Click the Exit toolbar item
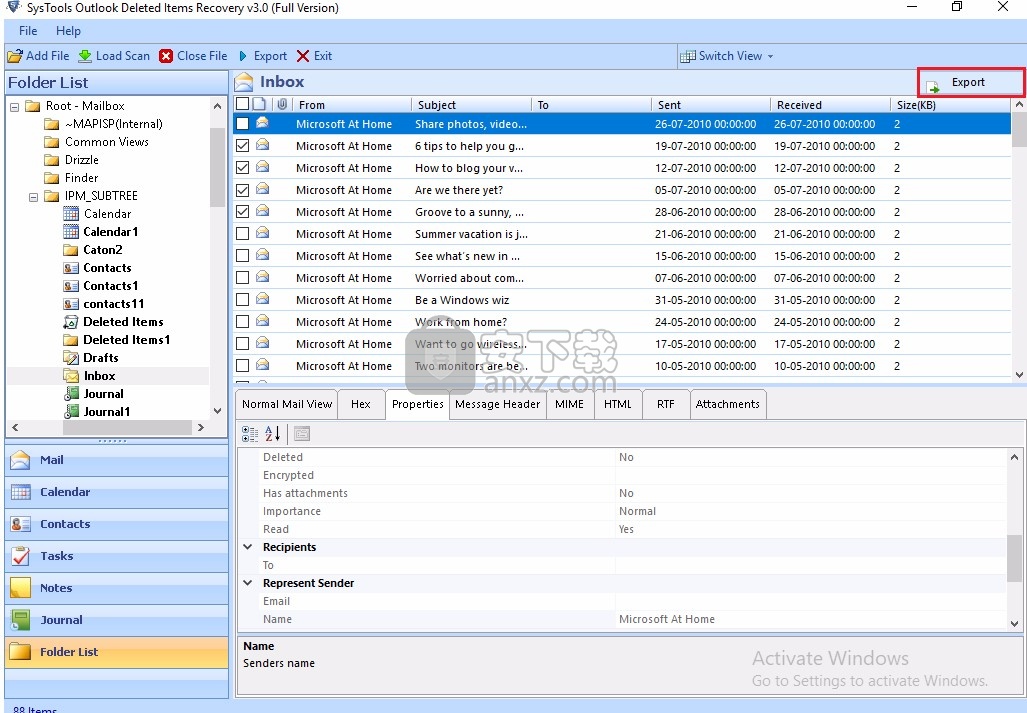The height and width of the screenshot is (713, 1027). (314, 56)
